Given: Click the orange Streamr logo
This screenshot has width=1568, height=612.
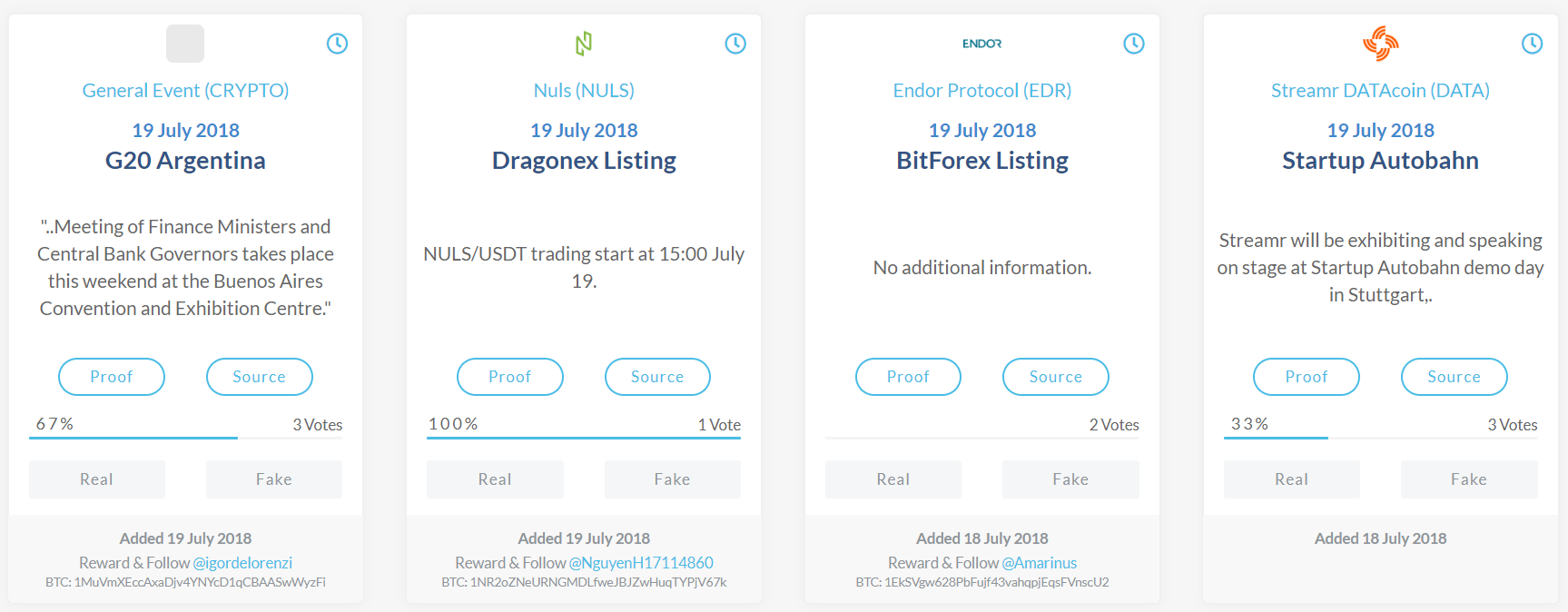Looking at the screenshot, I should point(1380,44).
